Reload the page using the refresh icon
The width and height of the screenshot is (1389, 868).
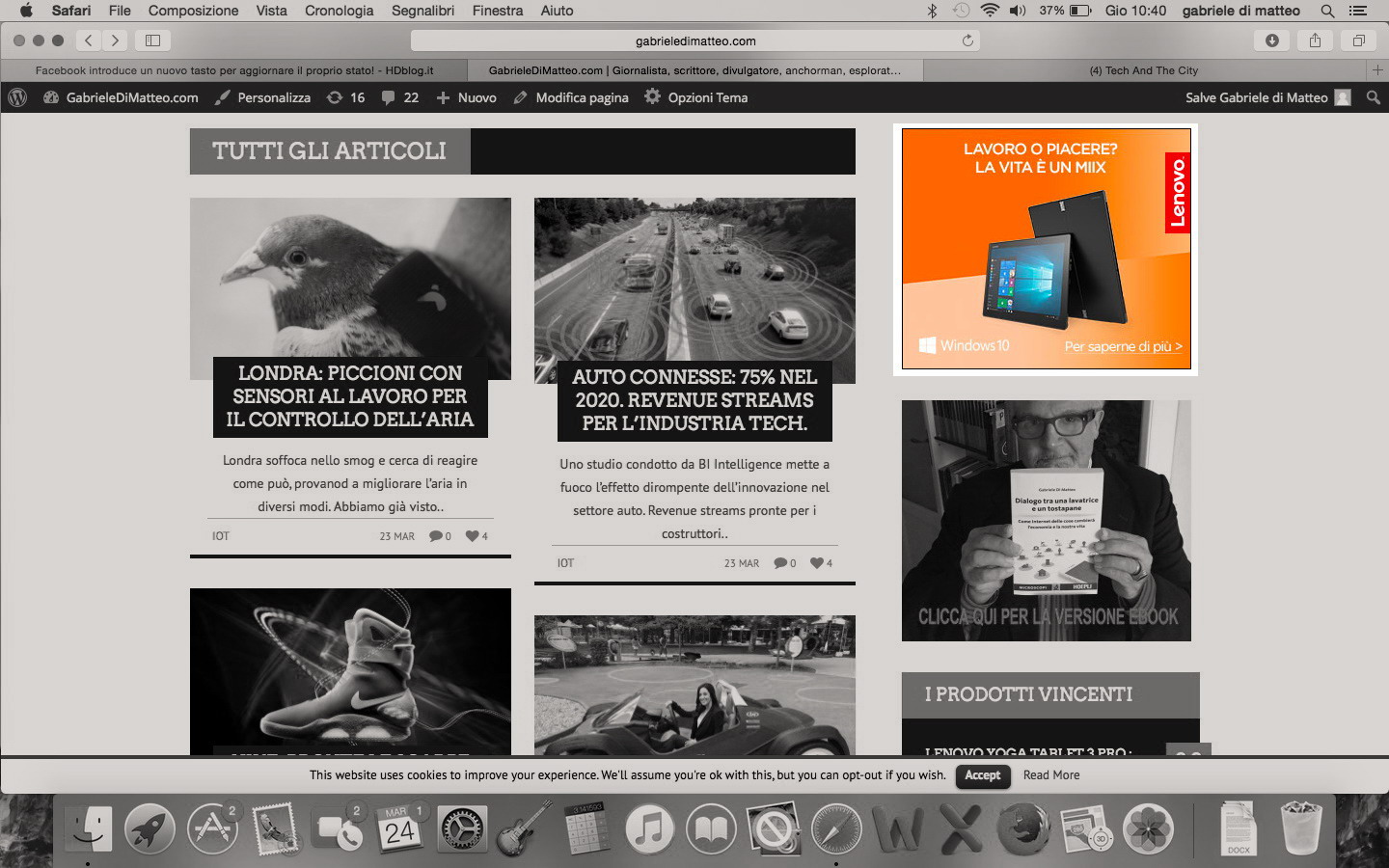click(x=967, y=41)
